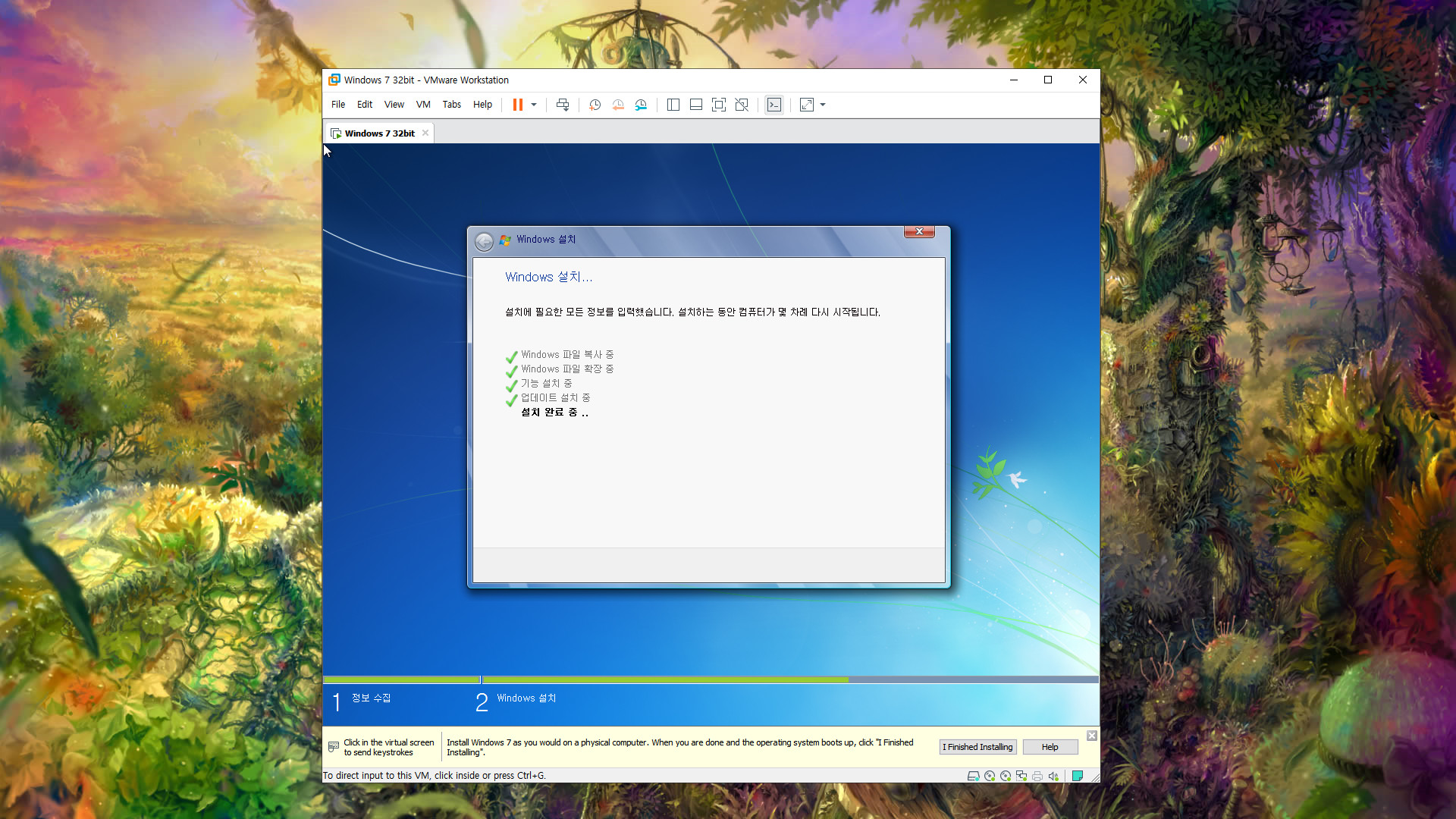Click the '정보 수집' stage label
Image resolution: width=1456 pixels, height=819 pixels.
click(x=371, y=698)
